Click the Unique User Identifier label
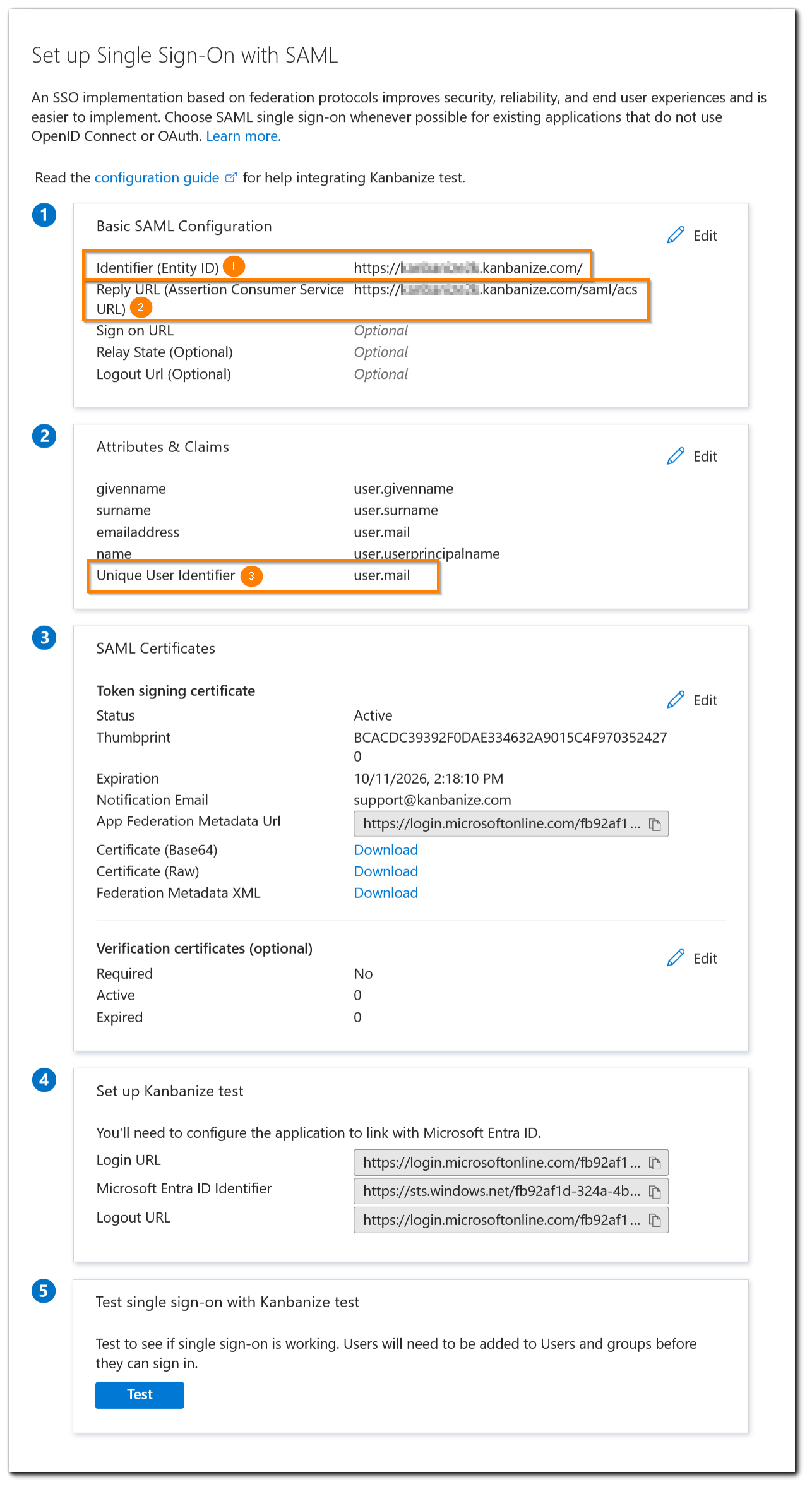Viewport: 812px width, 1489px height. [x=165, y=575]
